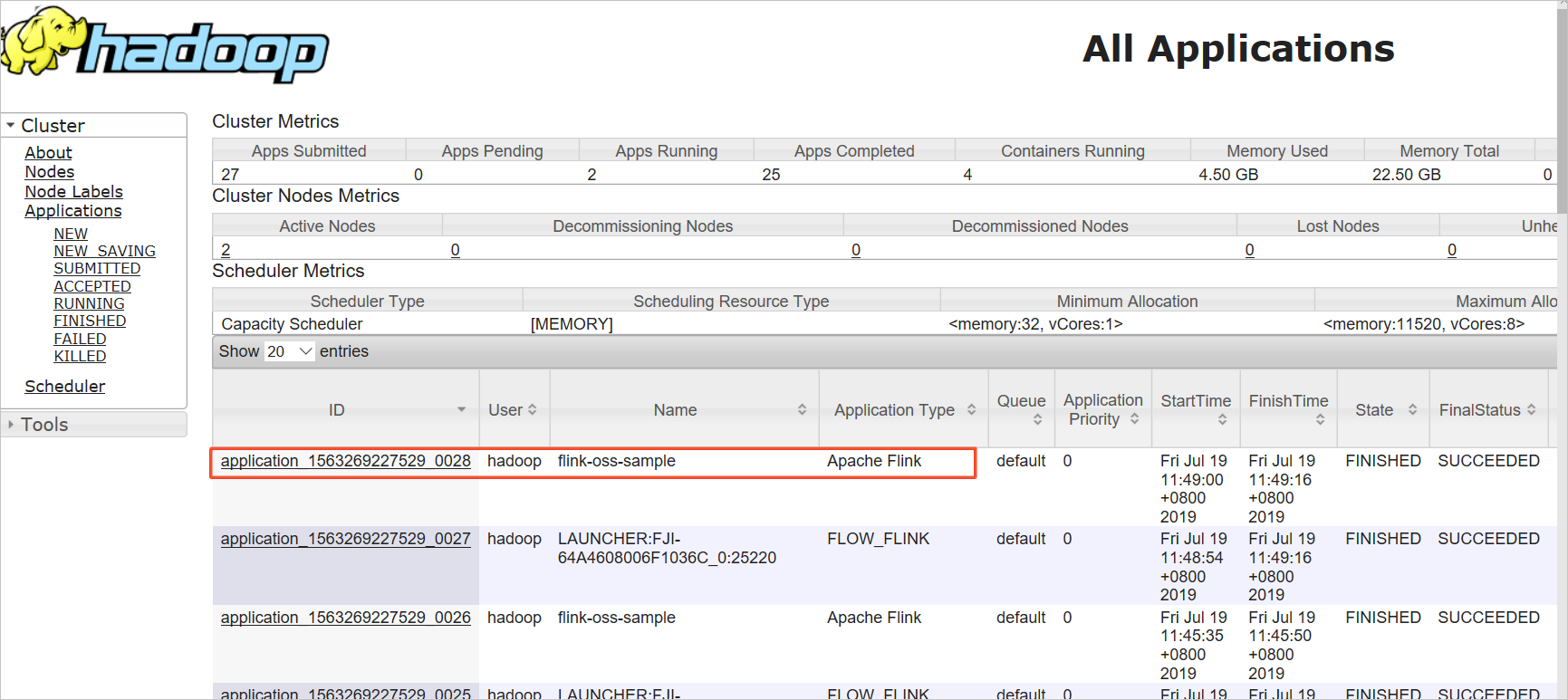Sort by StartTime column arrows
Image resolution: width=1568 pixels, height=700 pixels.
coord(1222,419)
